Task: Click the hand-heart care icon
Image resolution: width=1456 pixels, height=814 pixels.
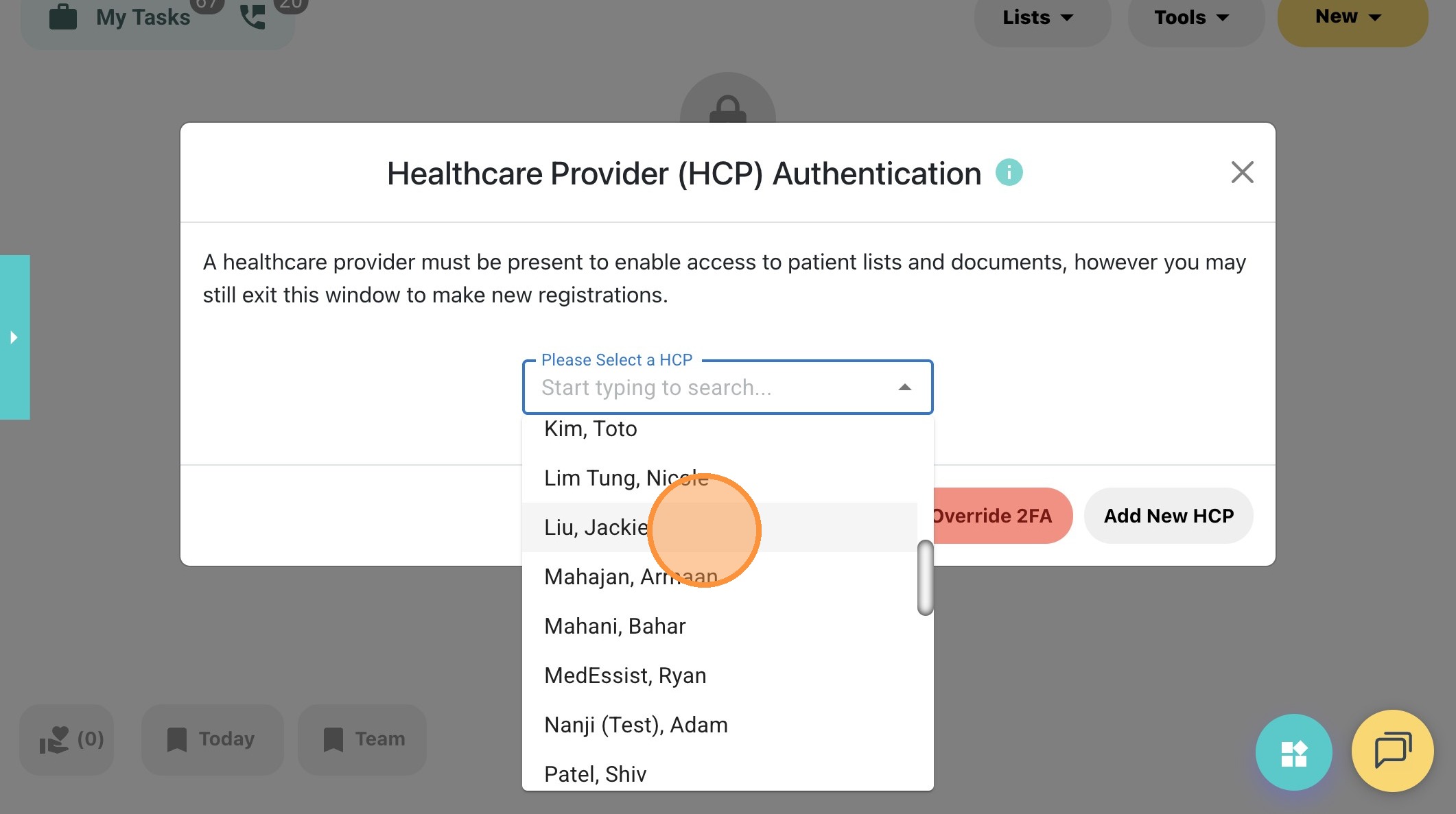Action: pyautogui.click(x=55, y=739)
